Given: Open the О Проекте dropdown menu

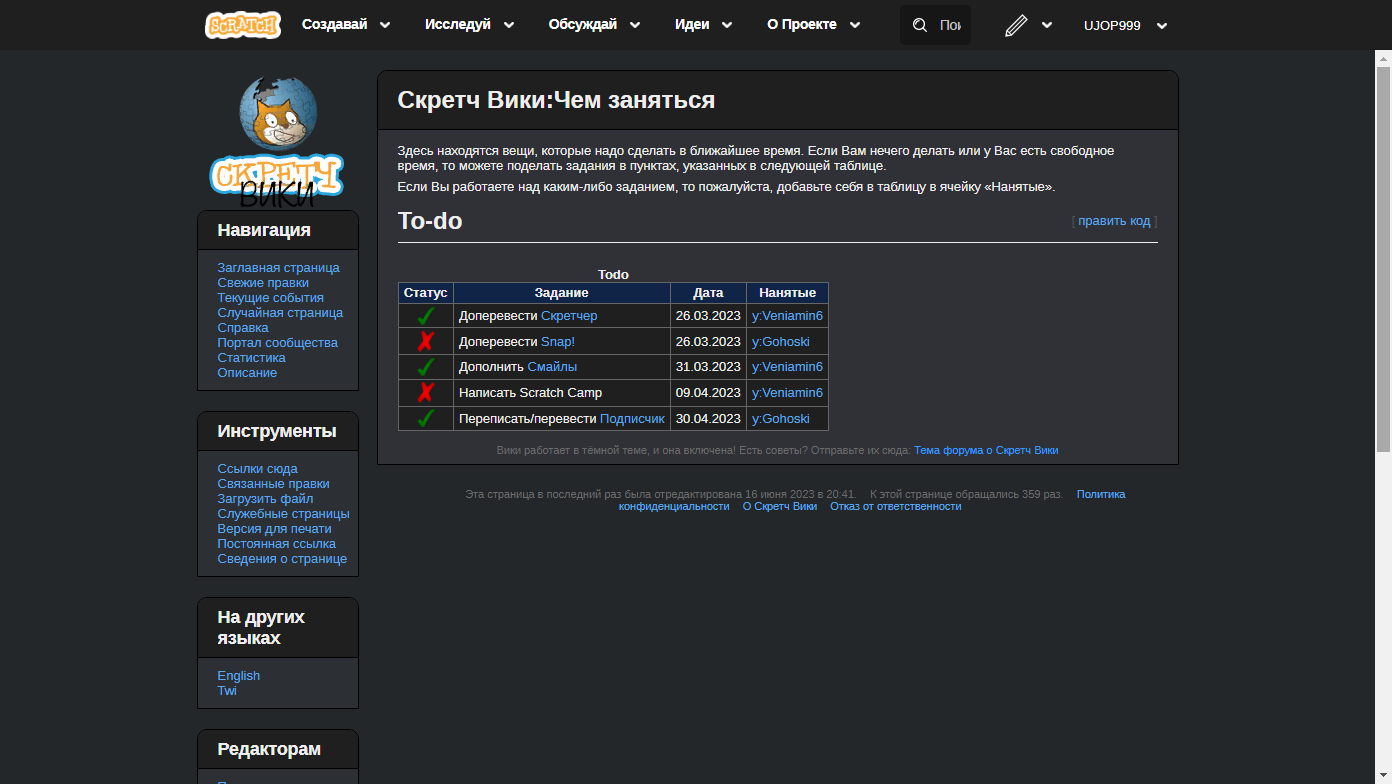Looking at the screenshot, I should tap(814, 25).
